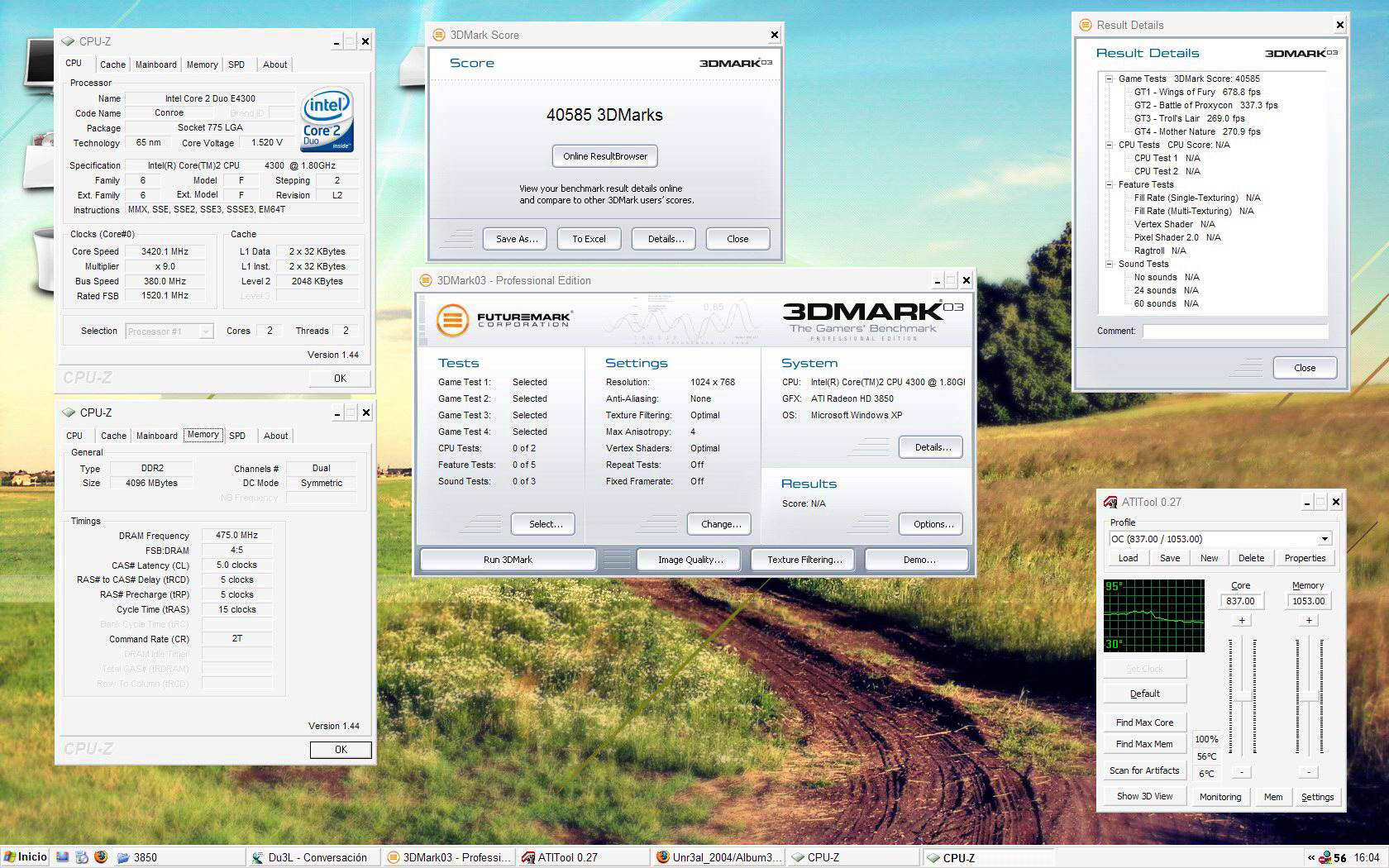Switch to Mainboard tab in upper CPU-Z window
This screenshot has width=1389, height=868.
click(x=155, y=64)
